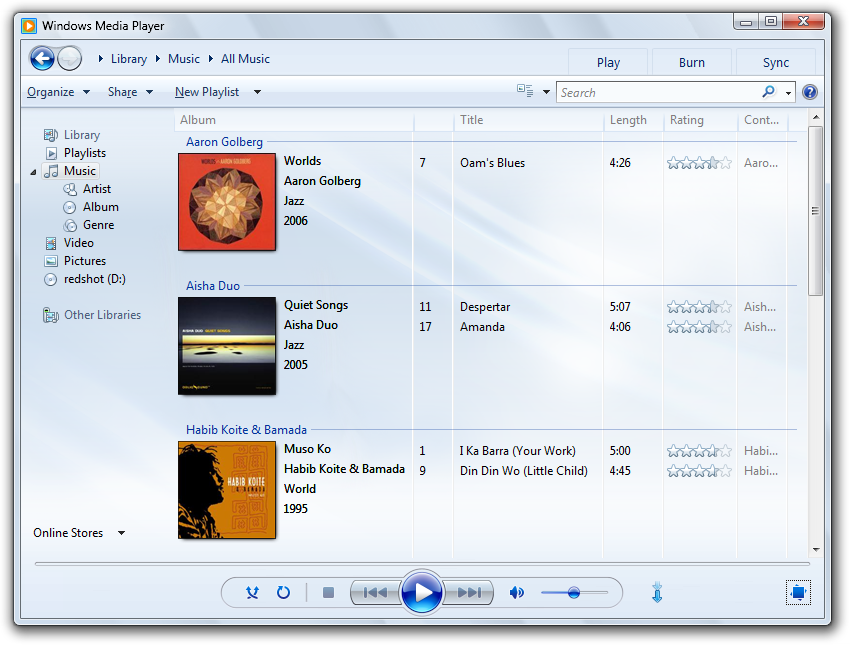Expand breadcrumb arrow before Library
Screen dimensions: 850x646
[101, 59]
